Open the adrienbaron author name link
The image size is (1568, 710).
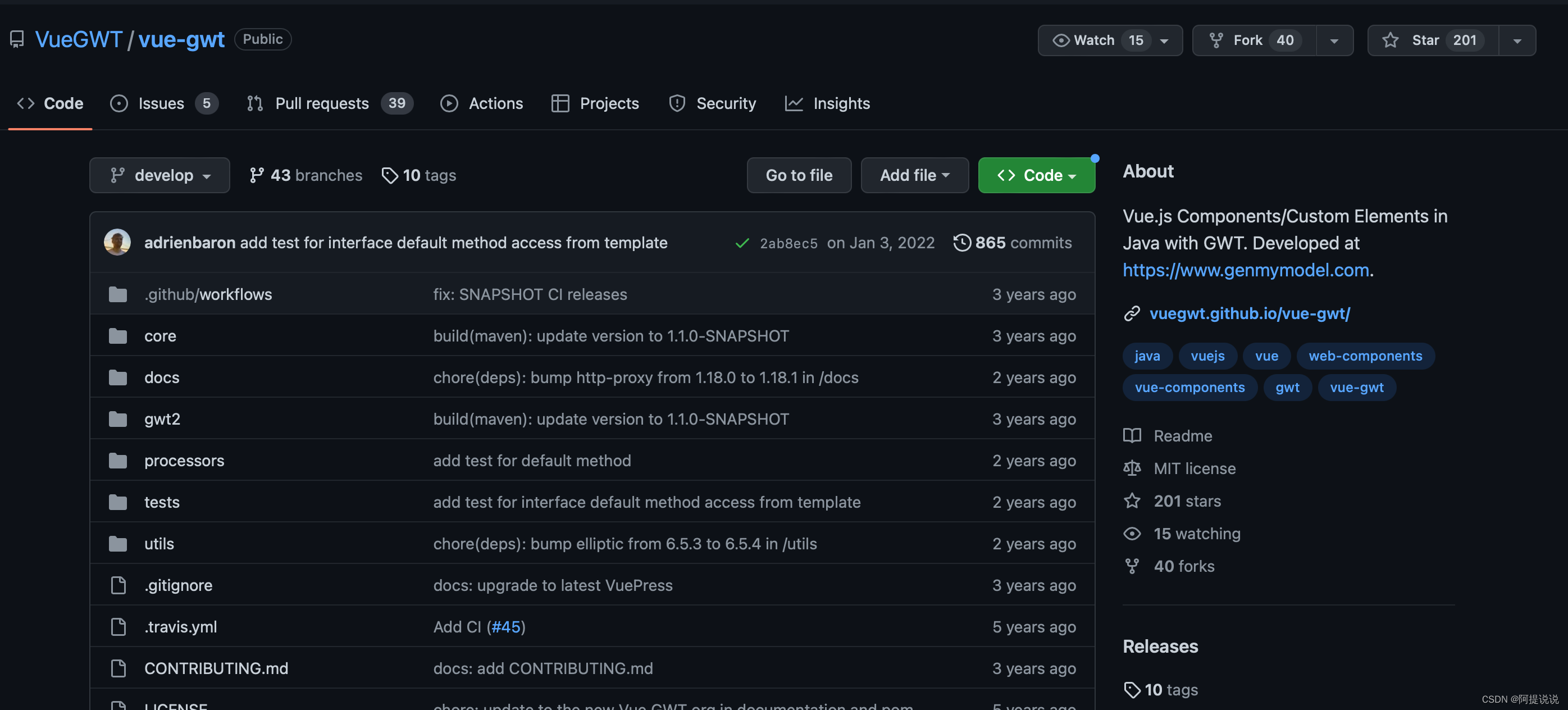(189, 242)
